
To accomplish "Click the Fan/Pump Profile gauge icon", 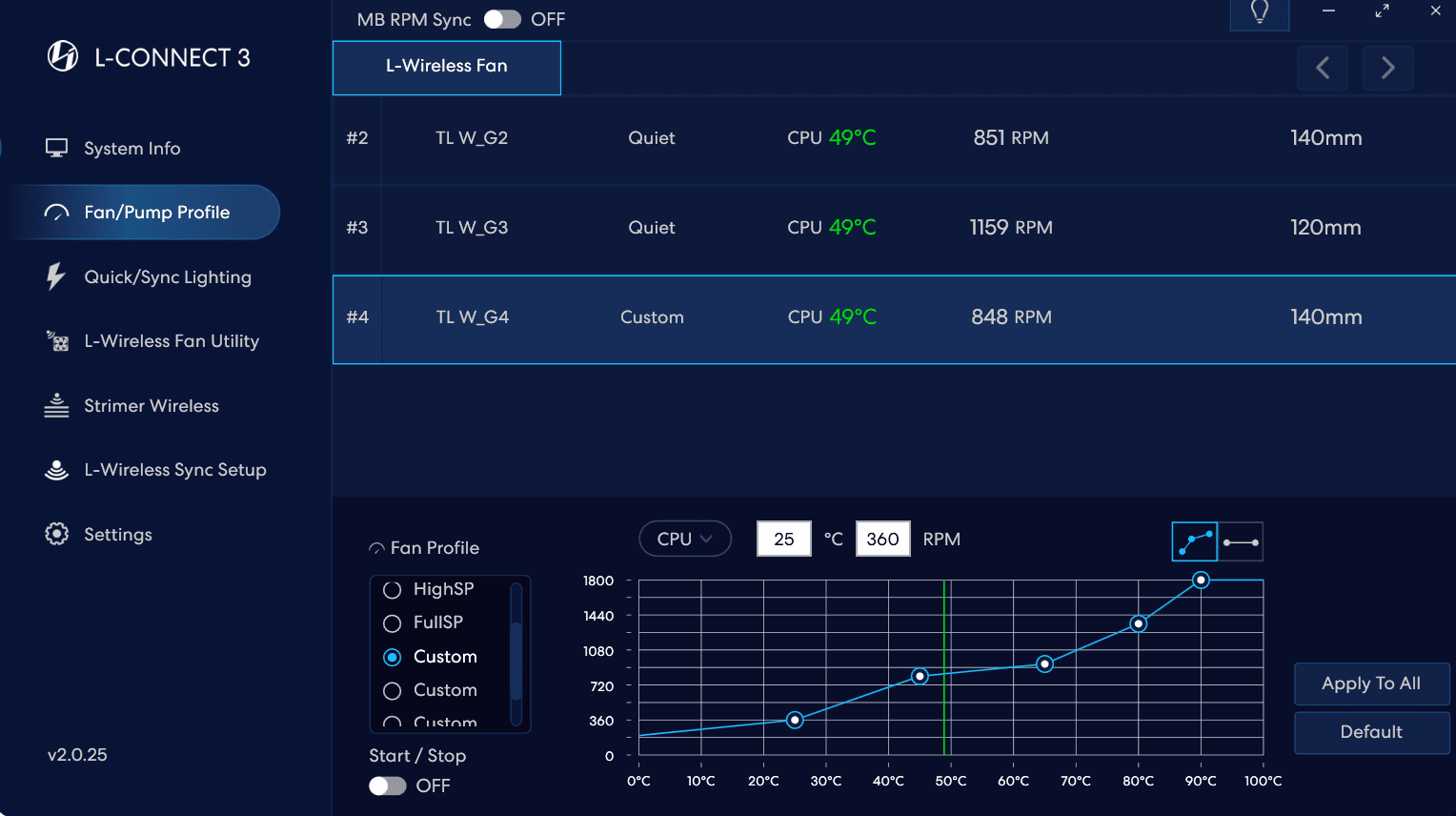I will click(56, 212).
